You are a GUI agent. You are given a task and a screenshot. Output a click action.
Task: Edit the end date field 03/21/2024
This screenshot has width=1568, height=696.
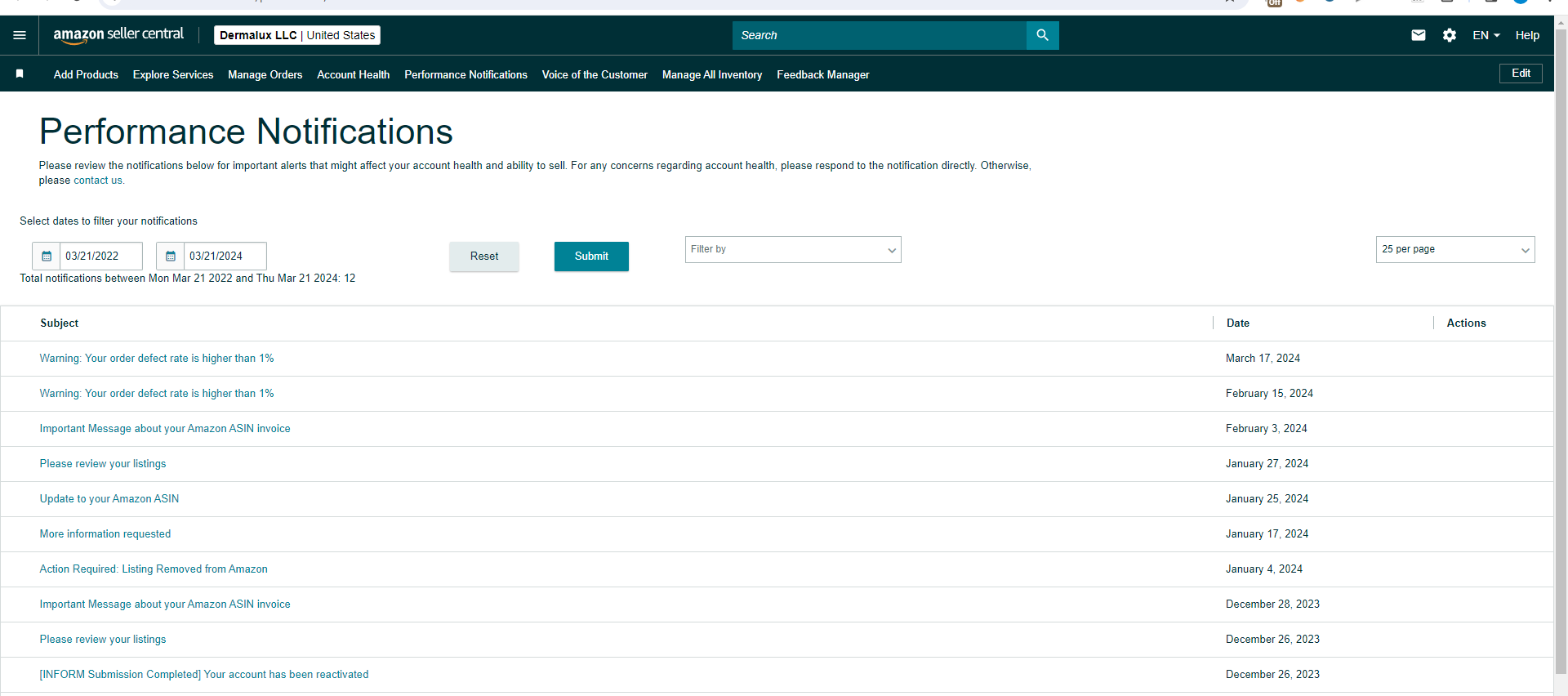tap(225, 256)
